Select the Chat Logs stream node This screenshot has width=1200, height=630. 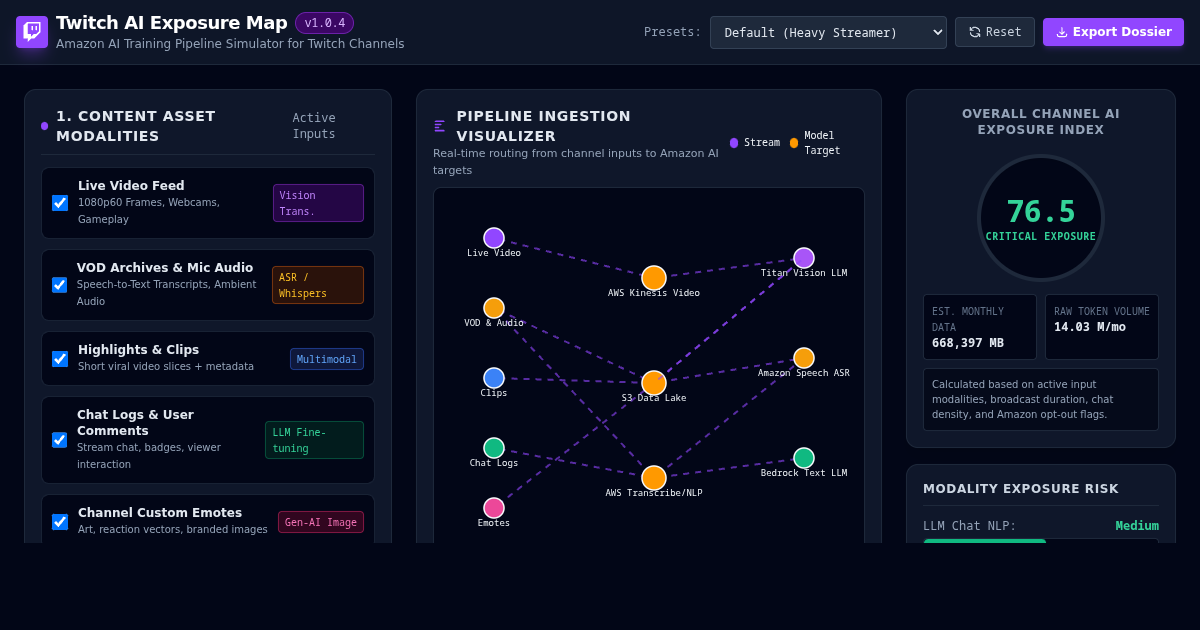click(x=494, y=448)
